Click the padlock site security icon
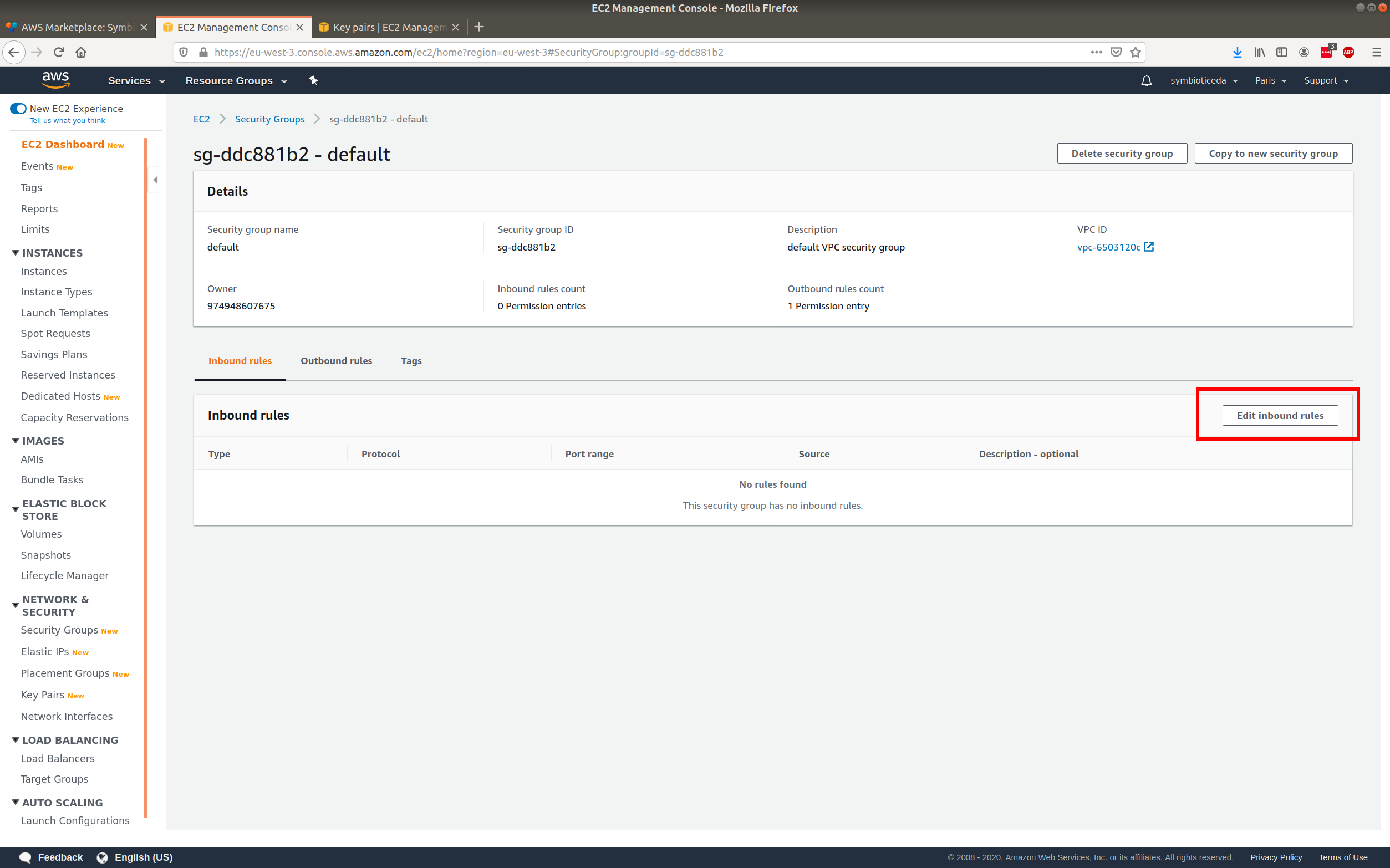The width and height of the screenshot is (1390, 868). coord(203,52)
